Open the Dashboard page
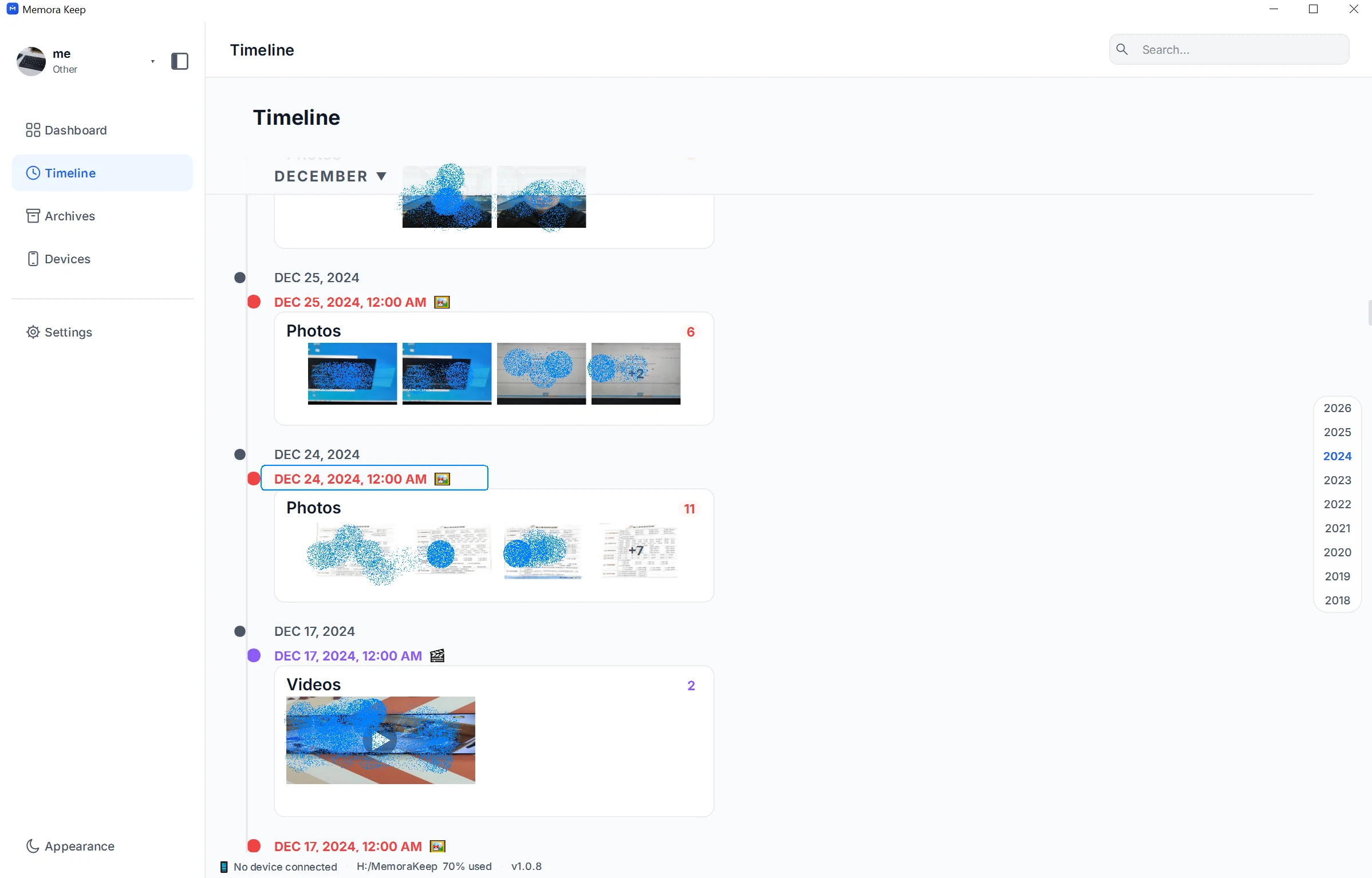The image size is (1372, 878). click(x=102, y=130)
